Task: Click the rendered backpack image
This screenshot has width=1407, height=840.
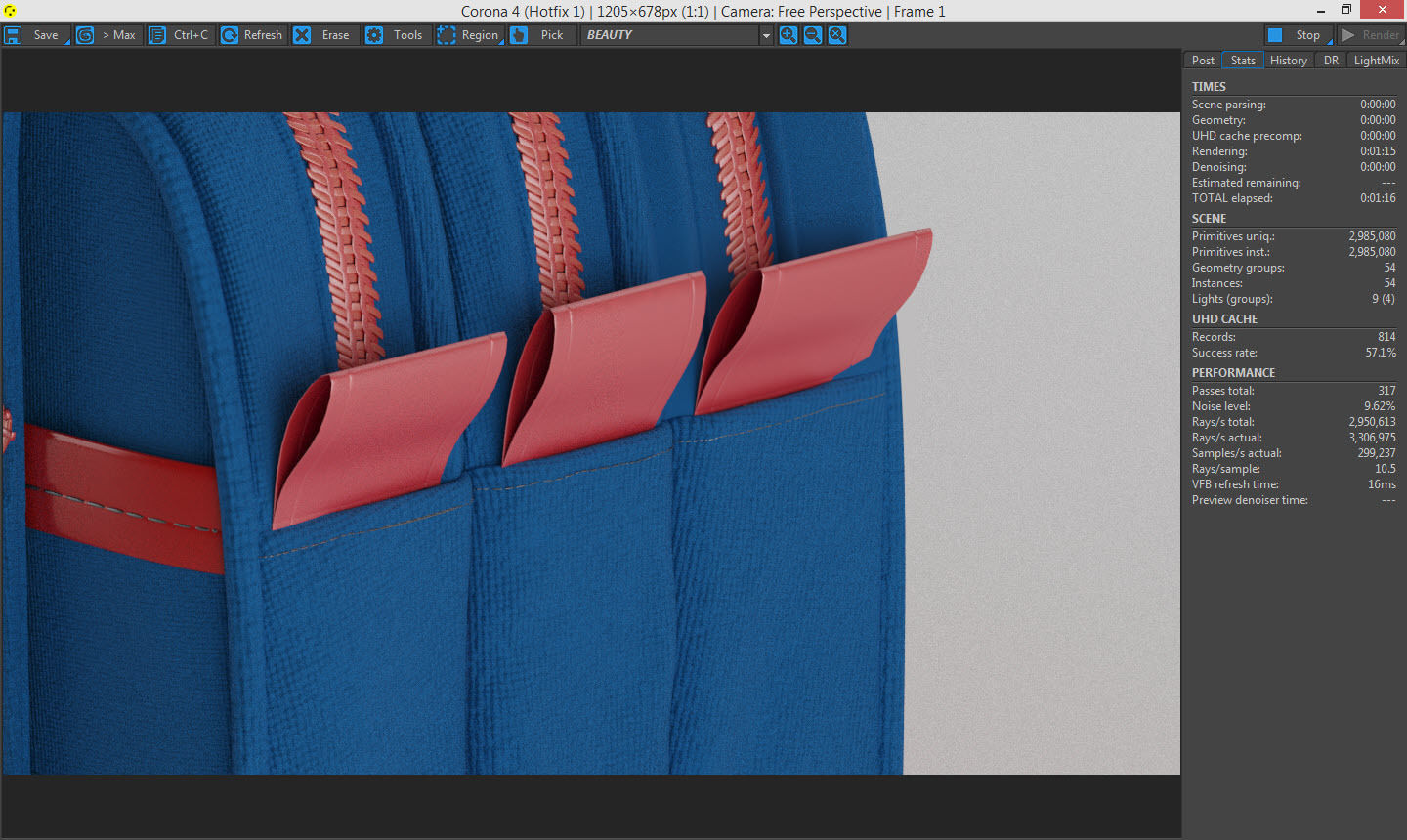Action: click(x=591, y=443)
